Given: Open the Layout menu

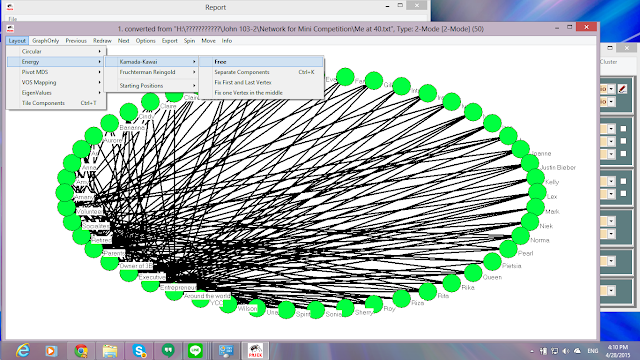Looking at the screenshot, I should [17, 41].
